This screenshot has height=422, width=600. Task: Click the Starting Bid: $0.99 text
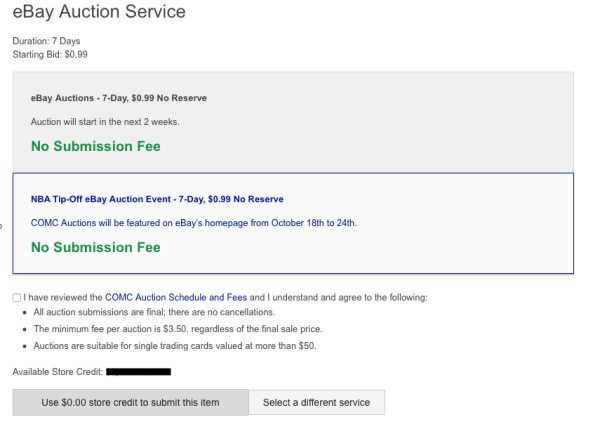click(50, 54)
